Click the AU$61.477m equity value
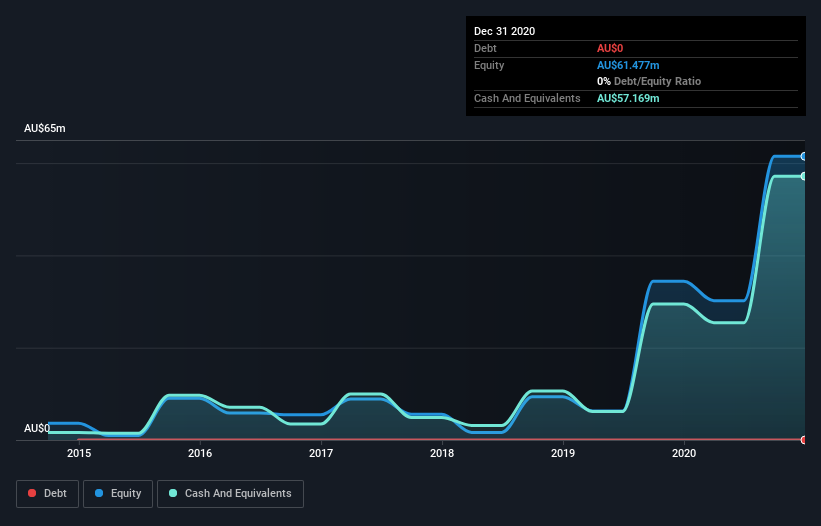The image size is (821, 526). pyautogui.click(x=628, y=65)
